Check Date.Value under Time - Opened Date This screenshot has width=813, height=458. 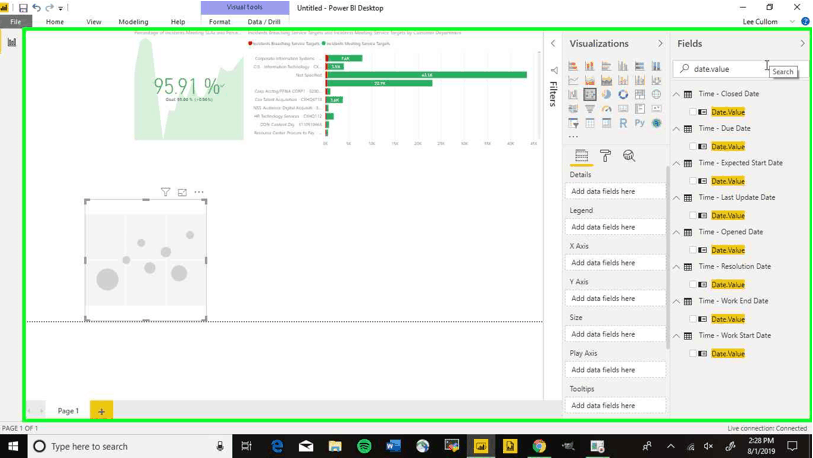(x=693, y=249)
